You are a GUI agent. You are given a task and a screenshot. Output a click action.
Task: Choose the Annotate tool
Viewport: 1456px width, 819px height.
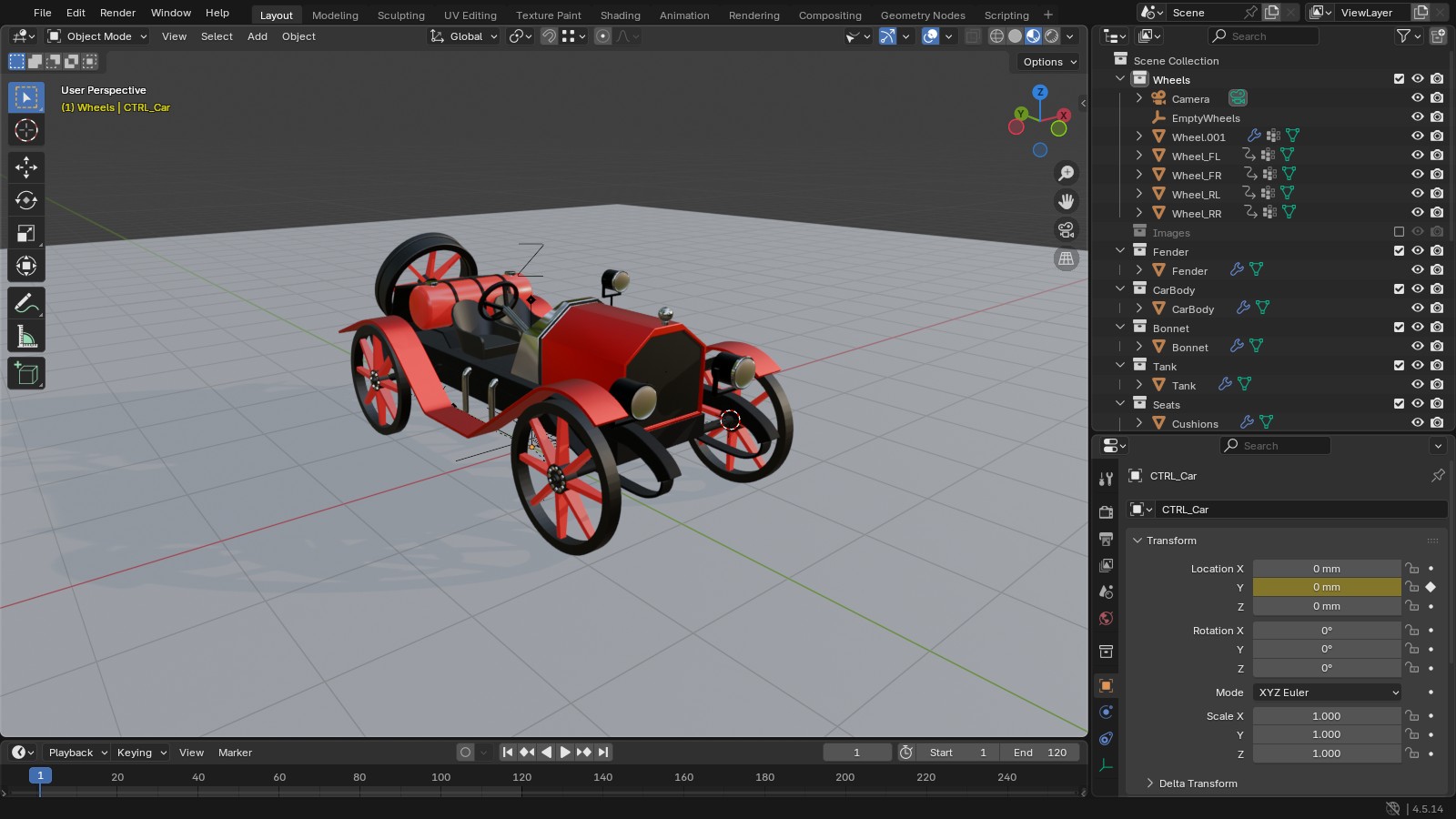[26, 303]
